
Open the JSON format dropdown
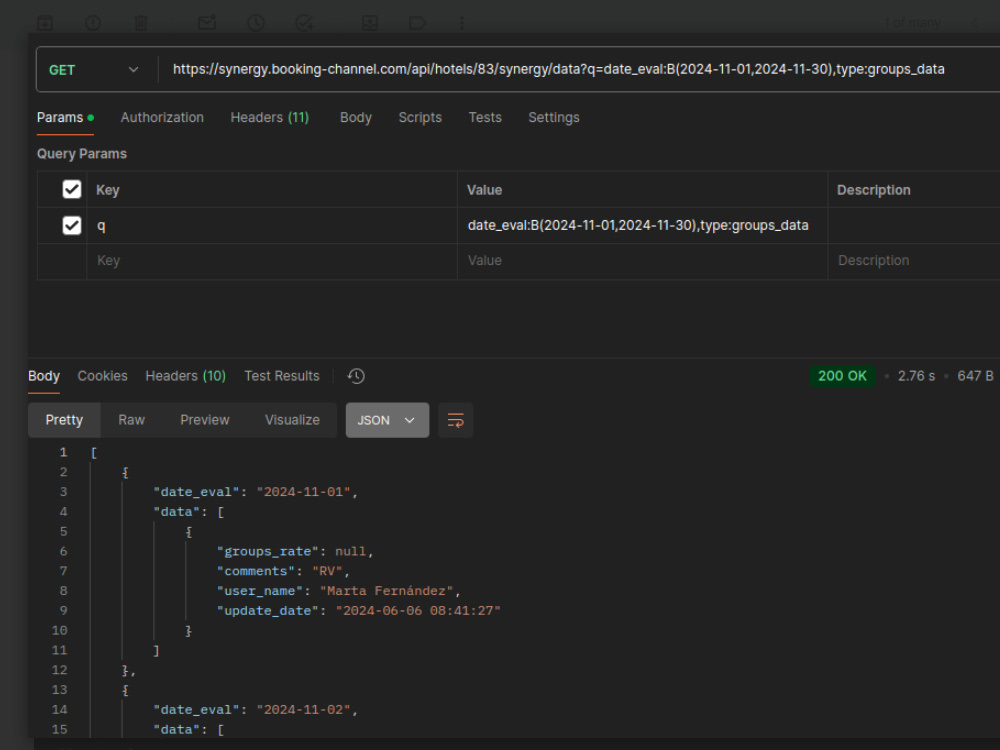[x=387, y=420]
